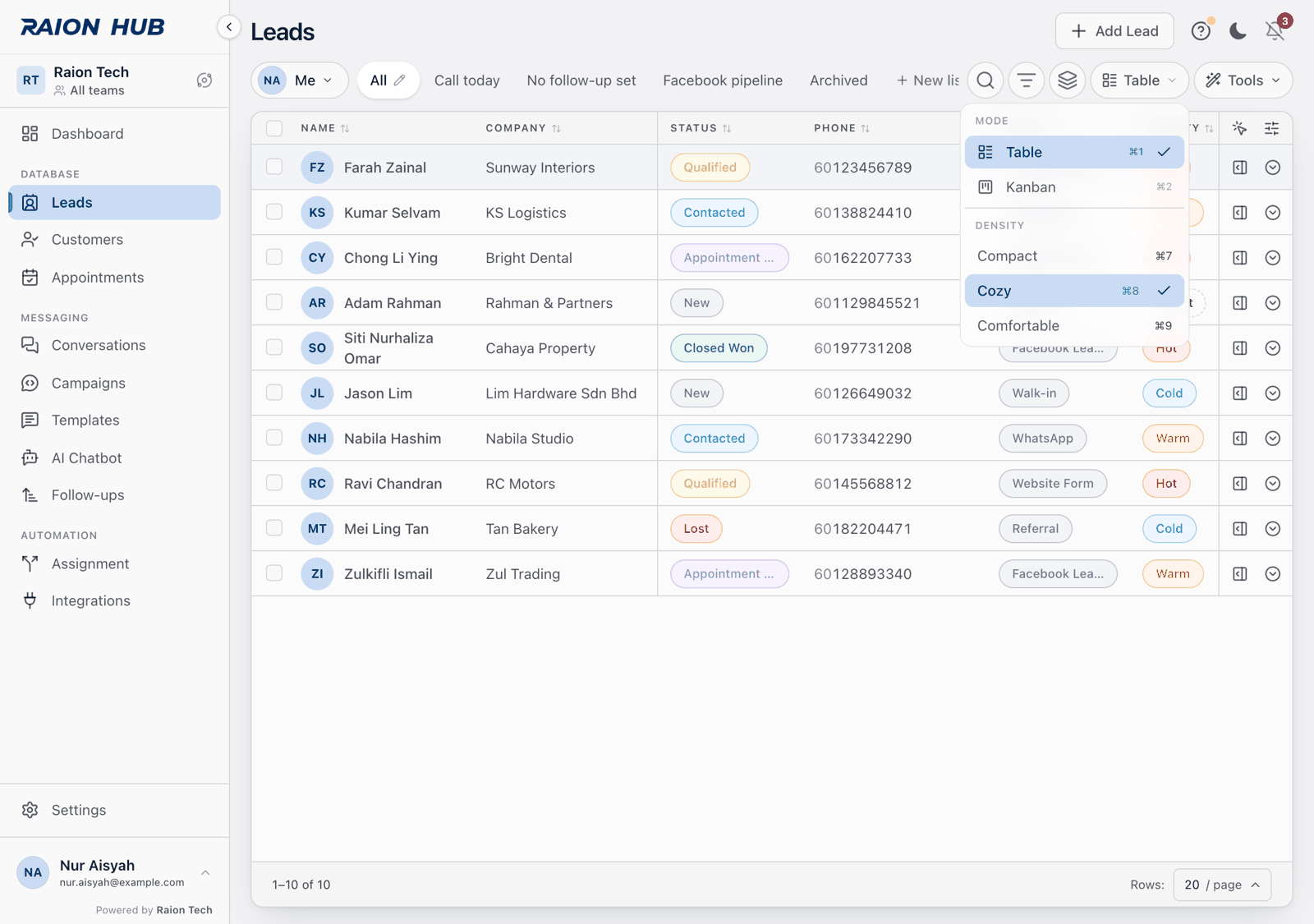Toggle the select-all checkbox in header
The height and width of the screenshot is (924, 1314).
click(274, 128)
